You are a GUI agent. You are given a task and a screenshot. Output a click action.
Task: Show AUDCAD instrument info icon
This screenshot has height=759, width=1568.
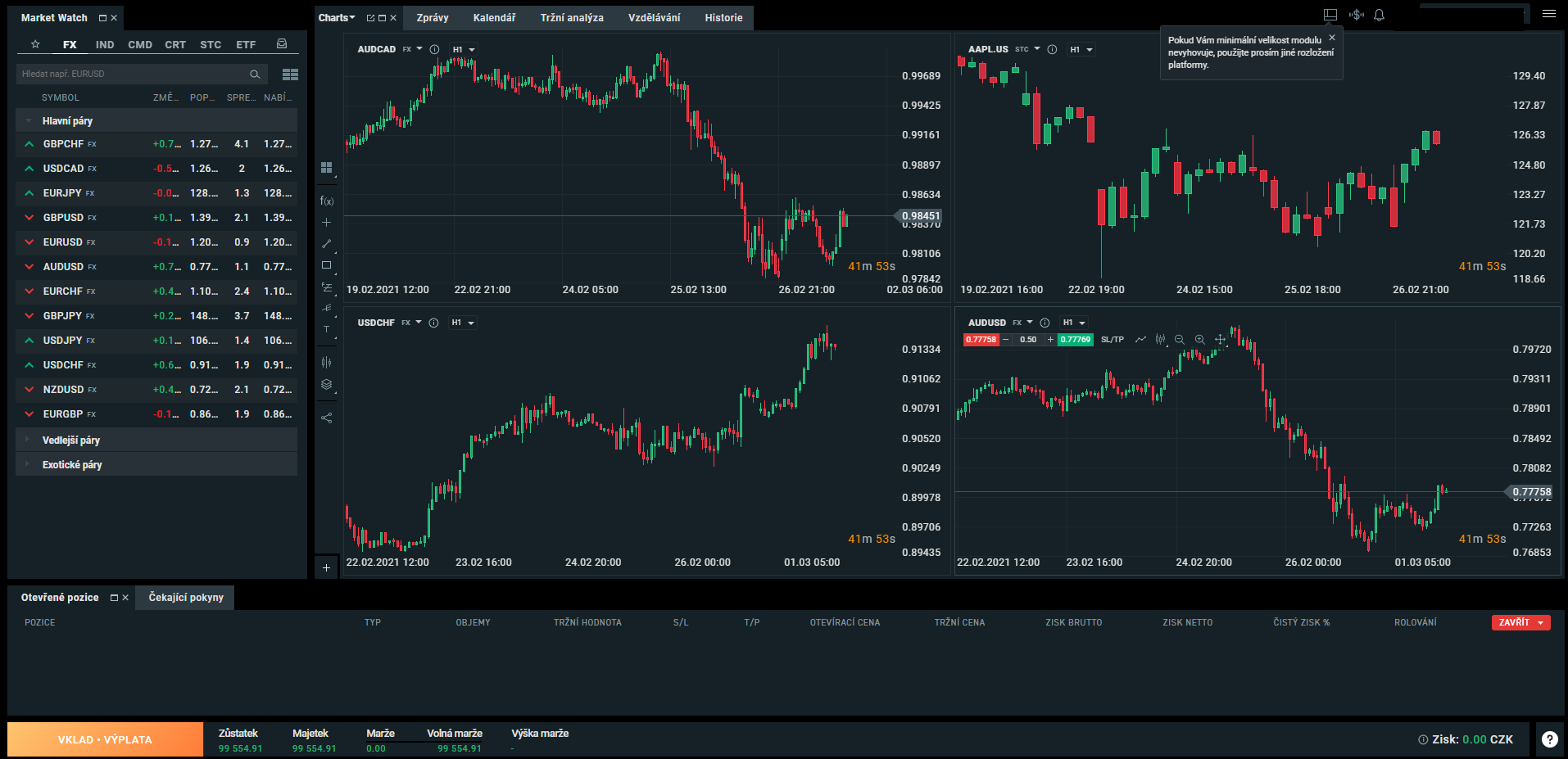pos(435,49)
